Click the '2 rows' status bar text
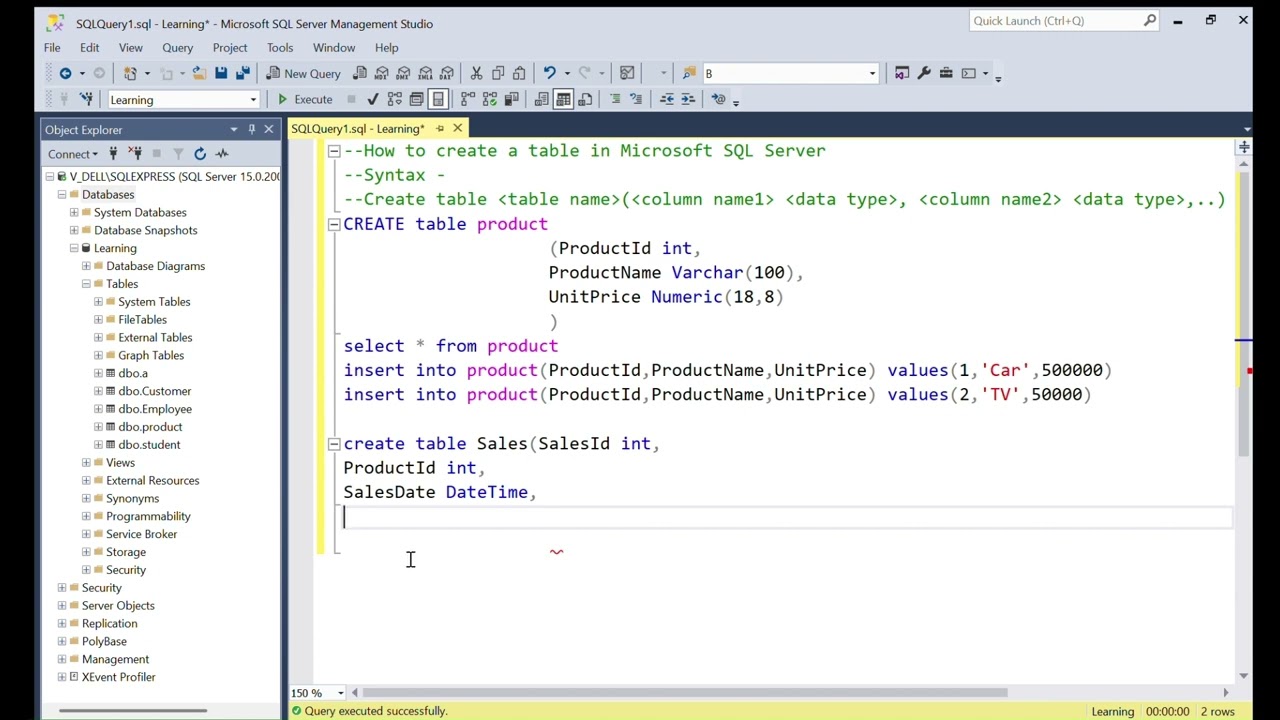 tap(1217, 711)
